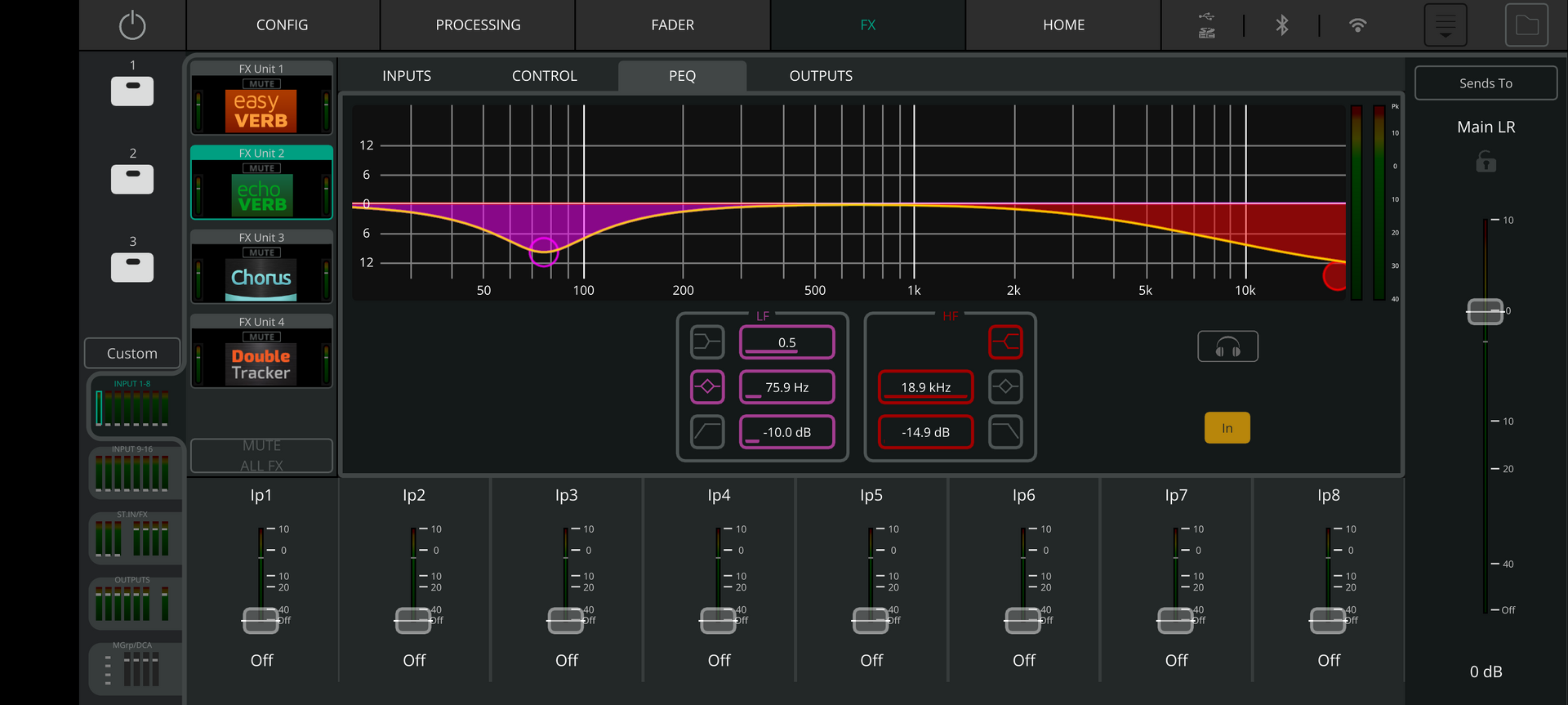Tap the Ip1 send fader knob
Viewport: 1568px width, 705px height.
tap(261, 621)
